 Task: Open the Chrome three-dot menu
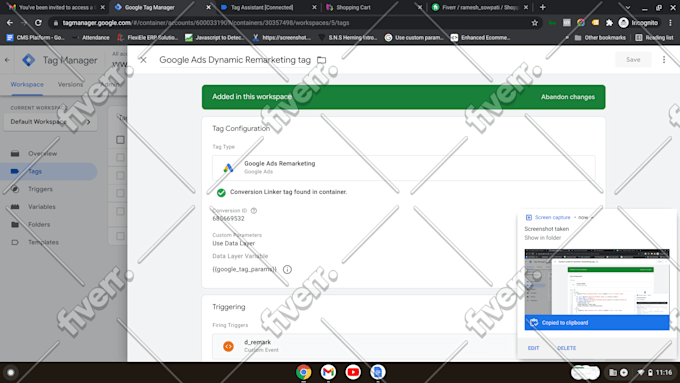(670, 23)
